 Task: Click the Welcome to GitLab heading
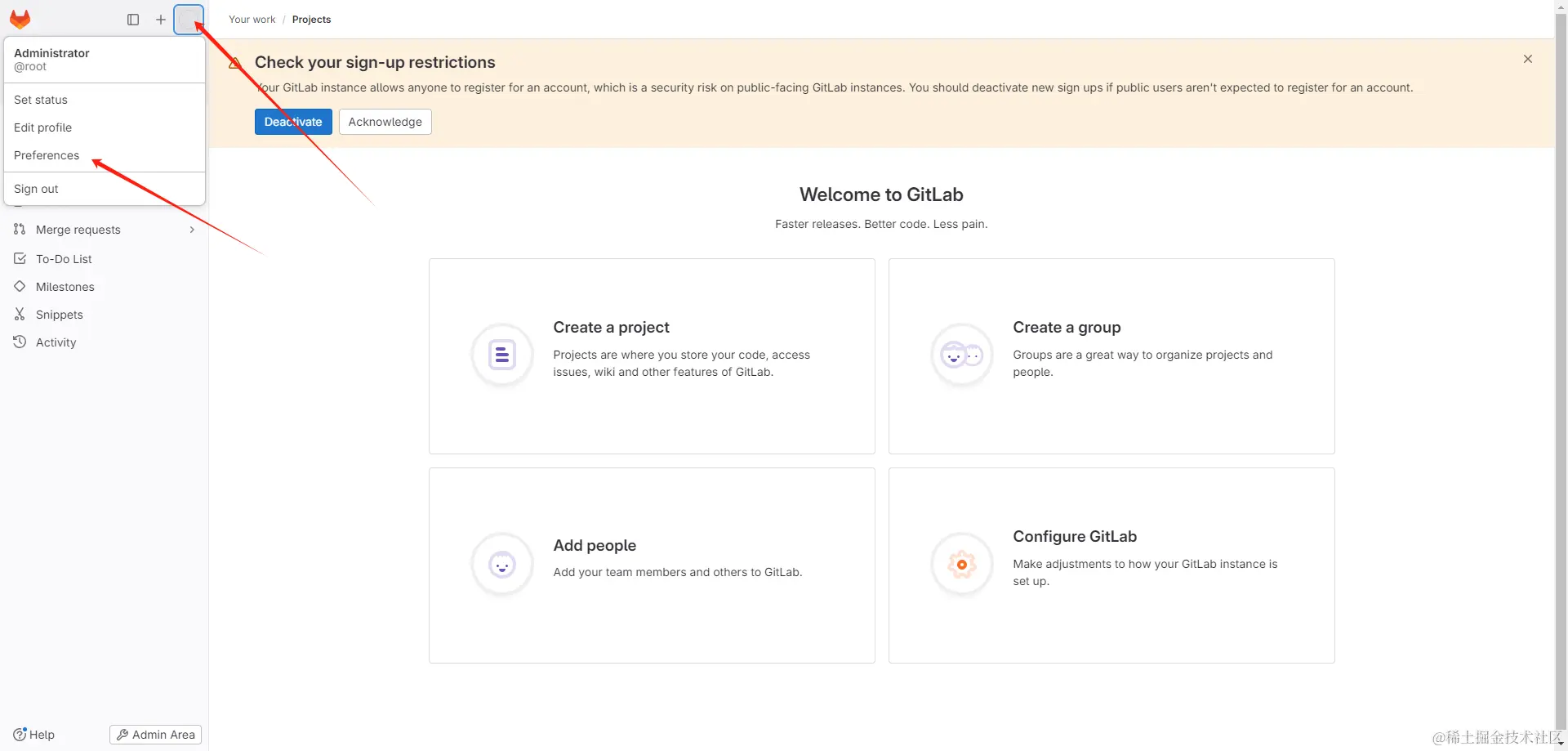point(881,194)
